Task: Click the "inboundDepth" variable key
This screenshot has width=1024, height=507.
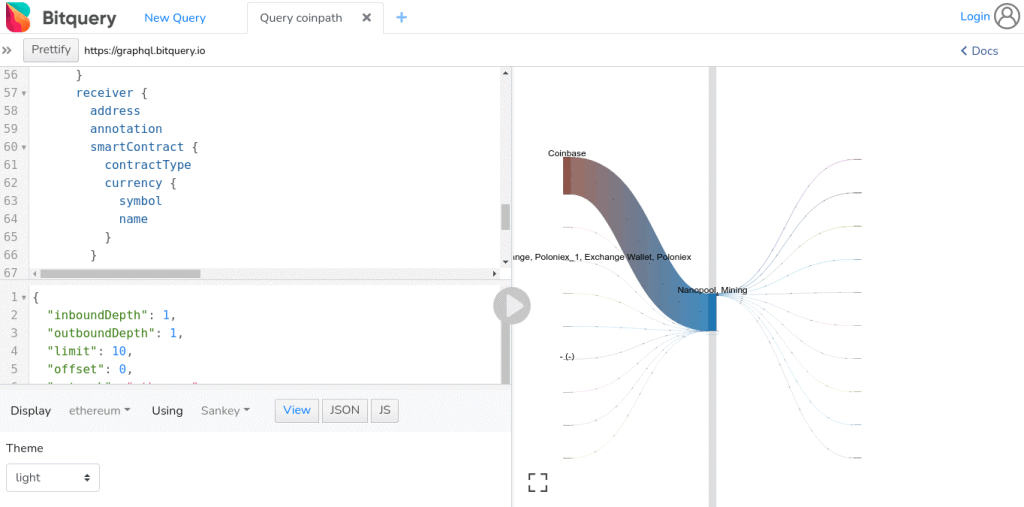Action: coord(99,316)
